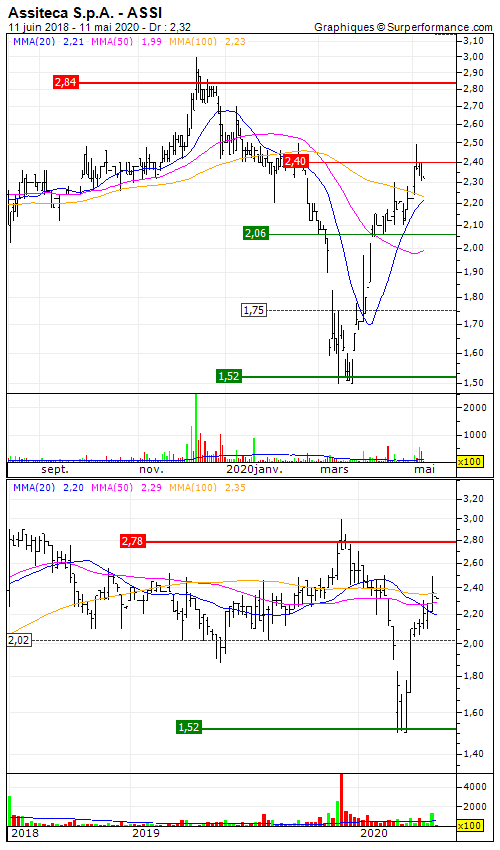This screenshot has width=500, height=850.
Task: Click MMA(100) 2,35 legend in lower chart
Action: click(x=208, y=487)
